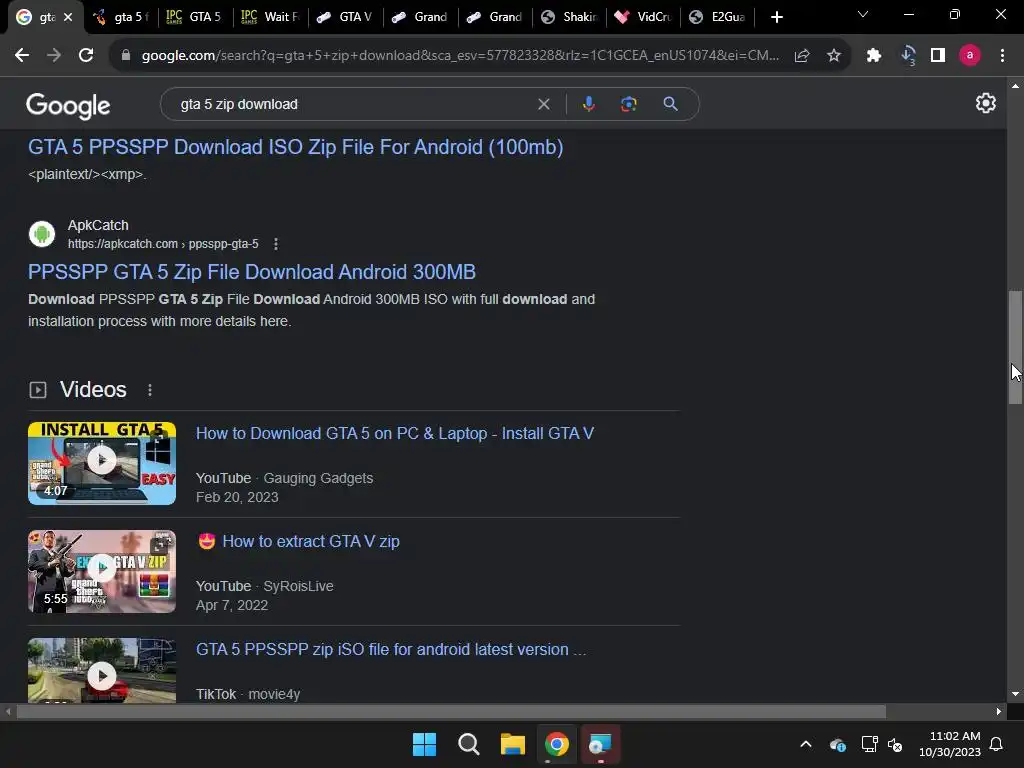The width and height of the screenshot is (1024, 768).
Task: Bookmark this page with star icon
Action: [833, 56]
